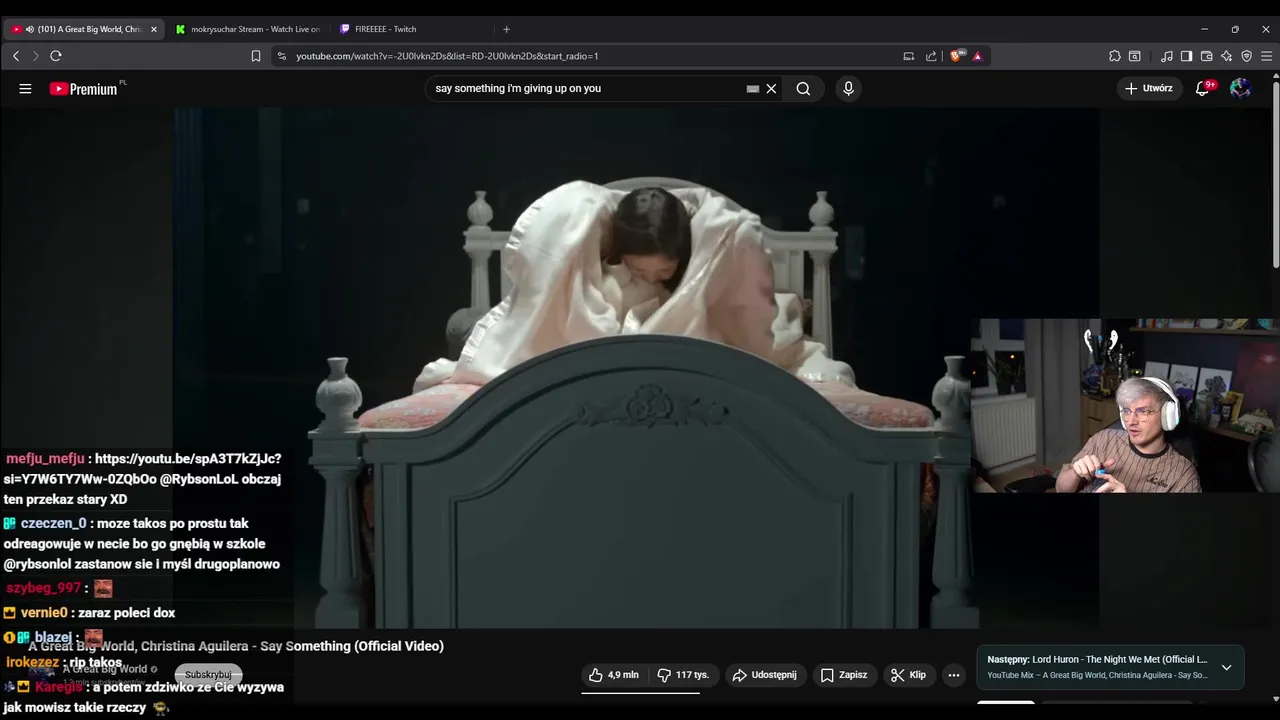The height and width of the screenshot is (720, 1280).
Task: Open site settings icon in address bar
Action: (282, 56)
